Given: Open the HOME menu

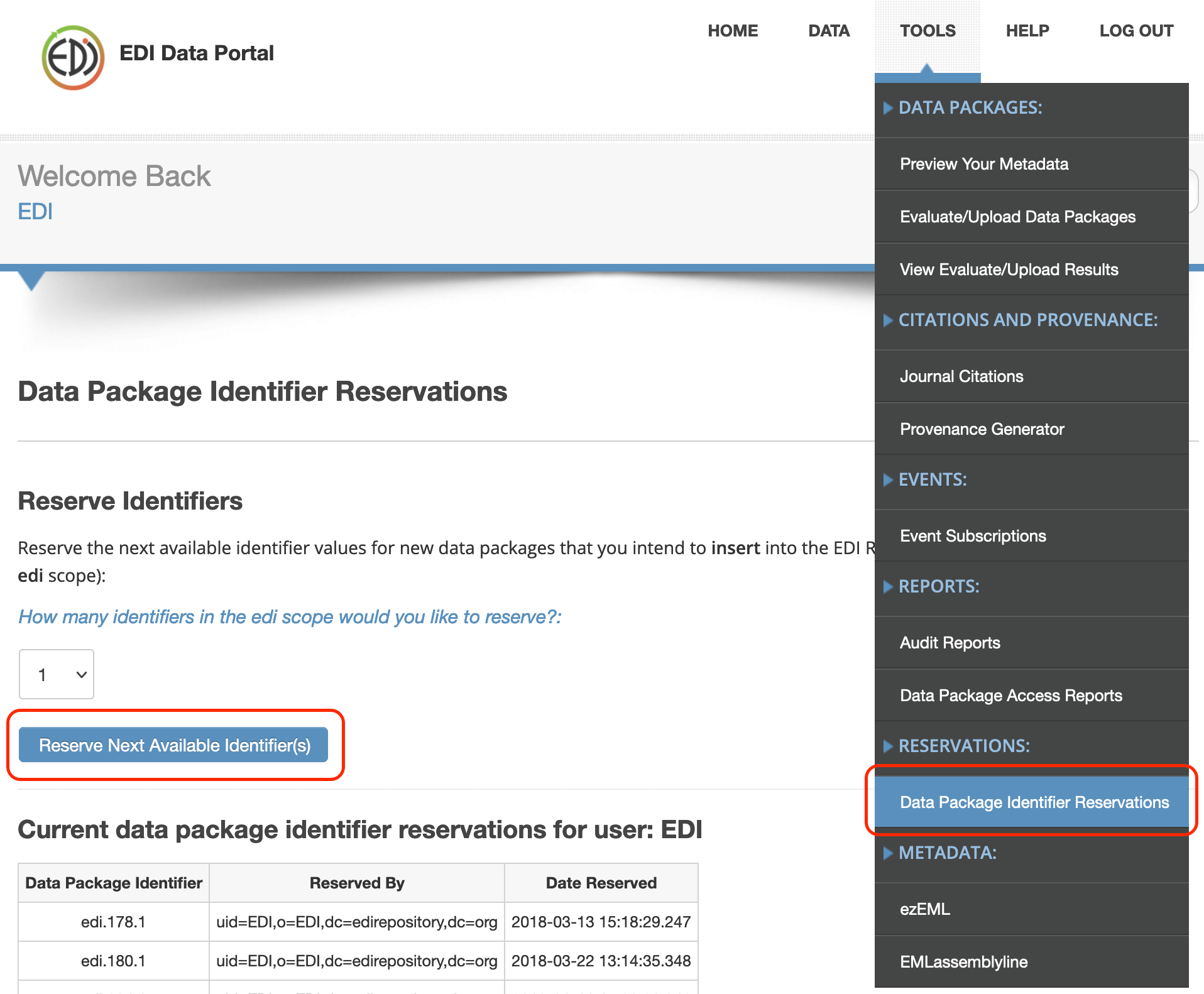Looking at the screenshot, I should click(x=733, y=31).
